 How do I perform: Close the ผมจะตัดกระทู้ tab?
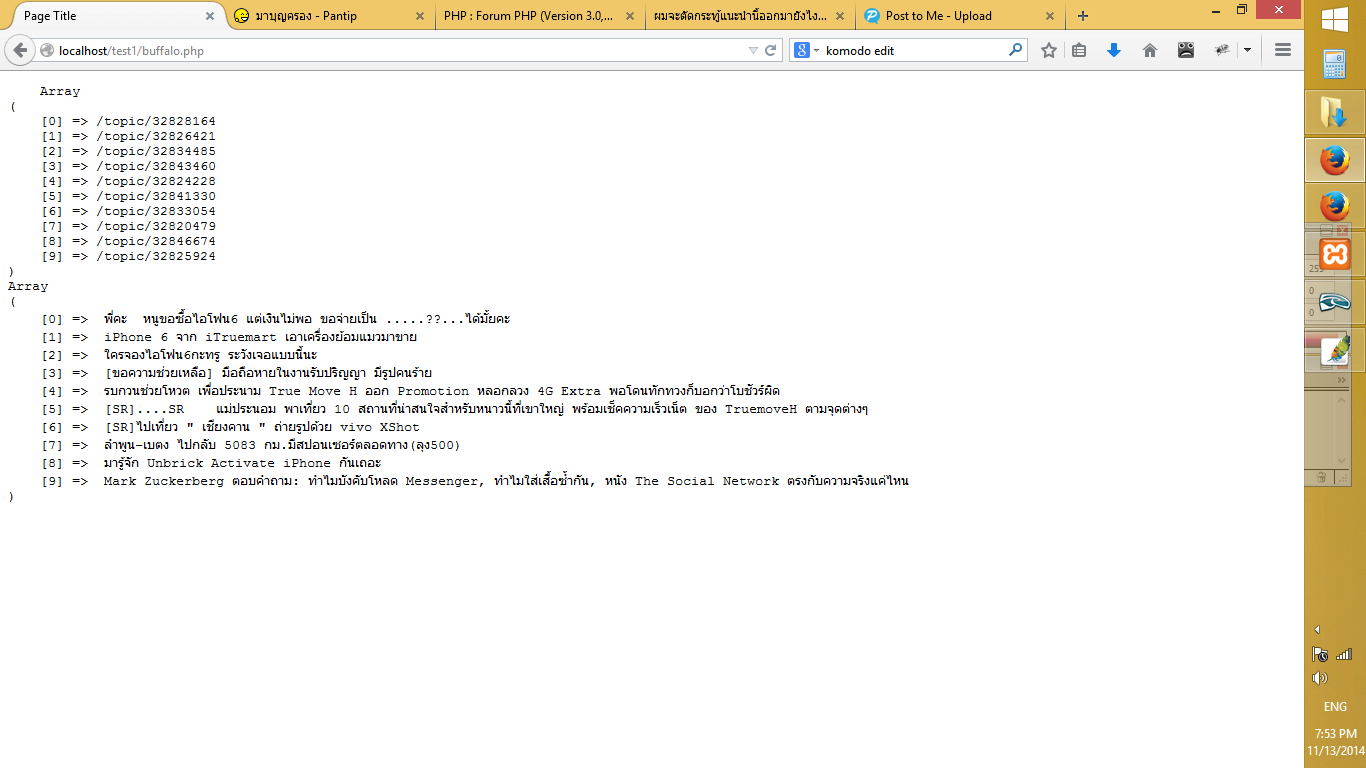point(839,16)
